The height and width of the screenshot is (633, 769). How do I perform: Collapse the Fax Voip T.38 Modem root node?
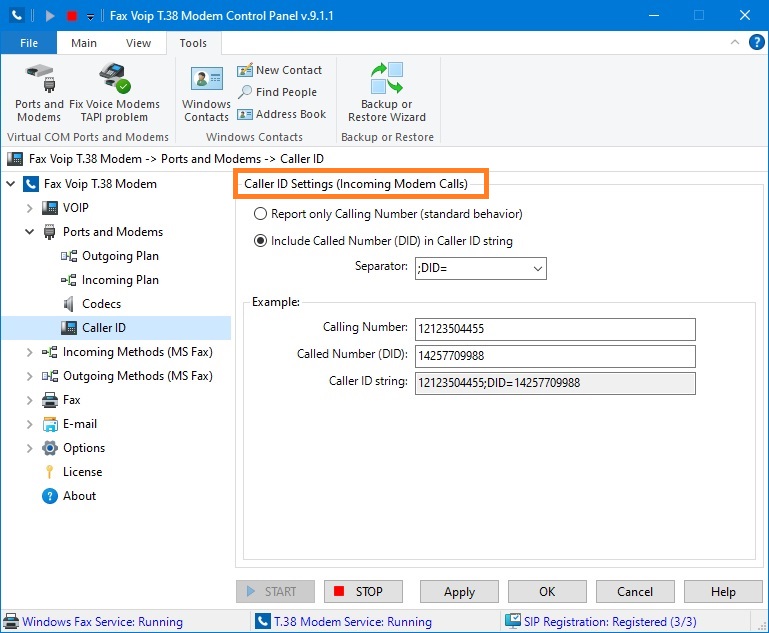[10, 184]
